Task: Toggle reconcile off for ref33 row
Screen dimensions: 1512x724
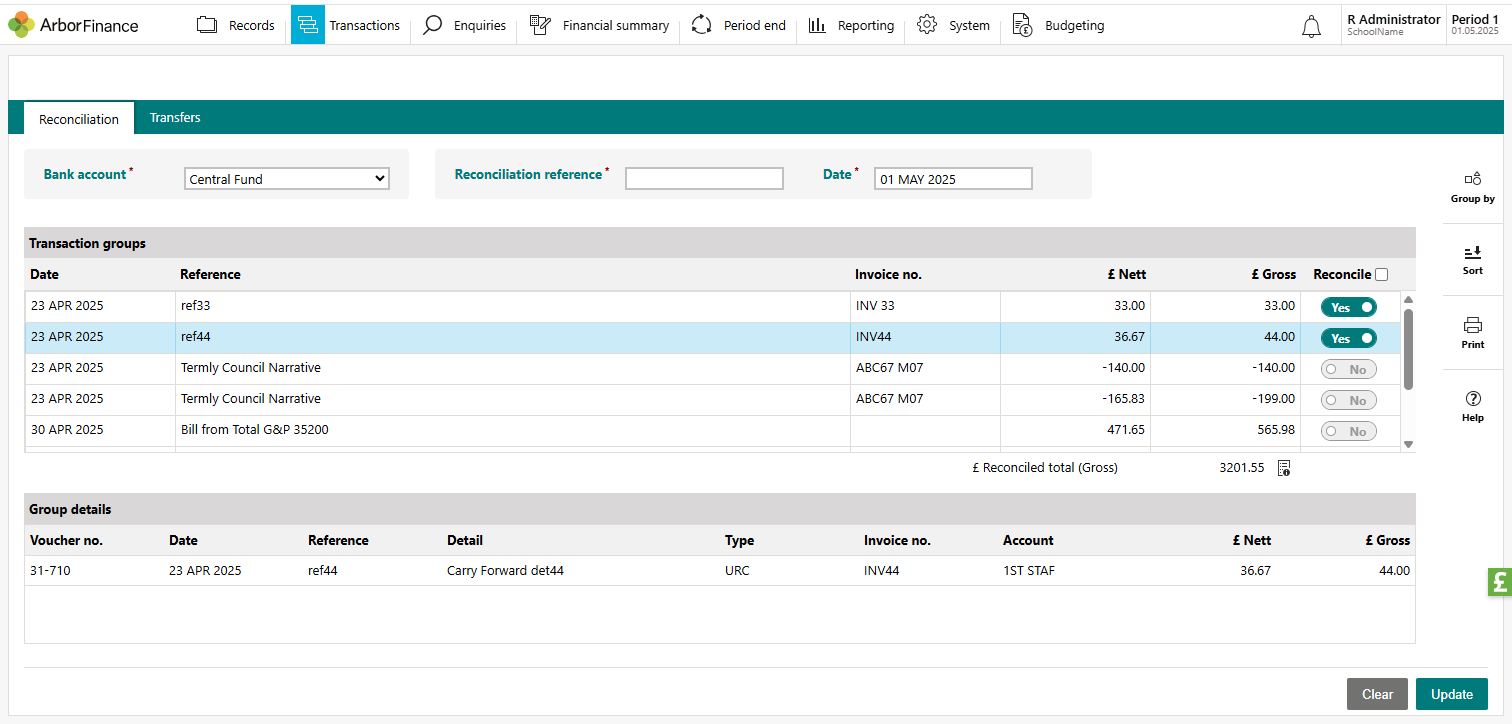Action: coord(1348,307)
